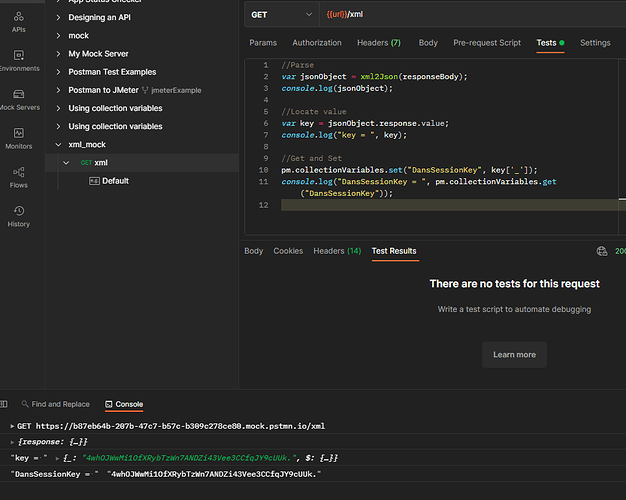Viewport: 626px width, 500px height.
Task: Switch to the Params tab
Action: click(x=263, y=43)
